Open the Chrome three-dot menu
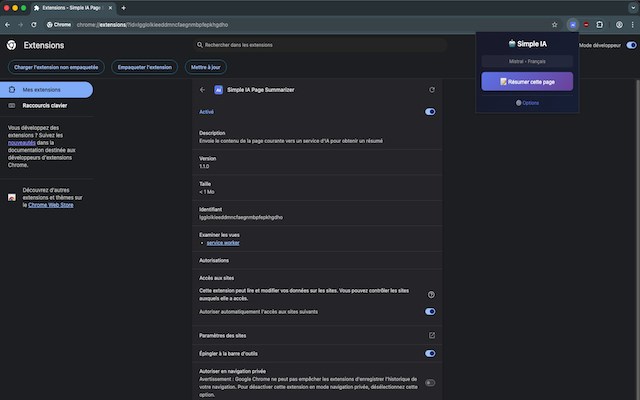Screen dimensions: 640x400 pyautogui.click(x=632, y=24)
